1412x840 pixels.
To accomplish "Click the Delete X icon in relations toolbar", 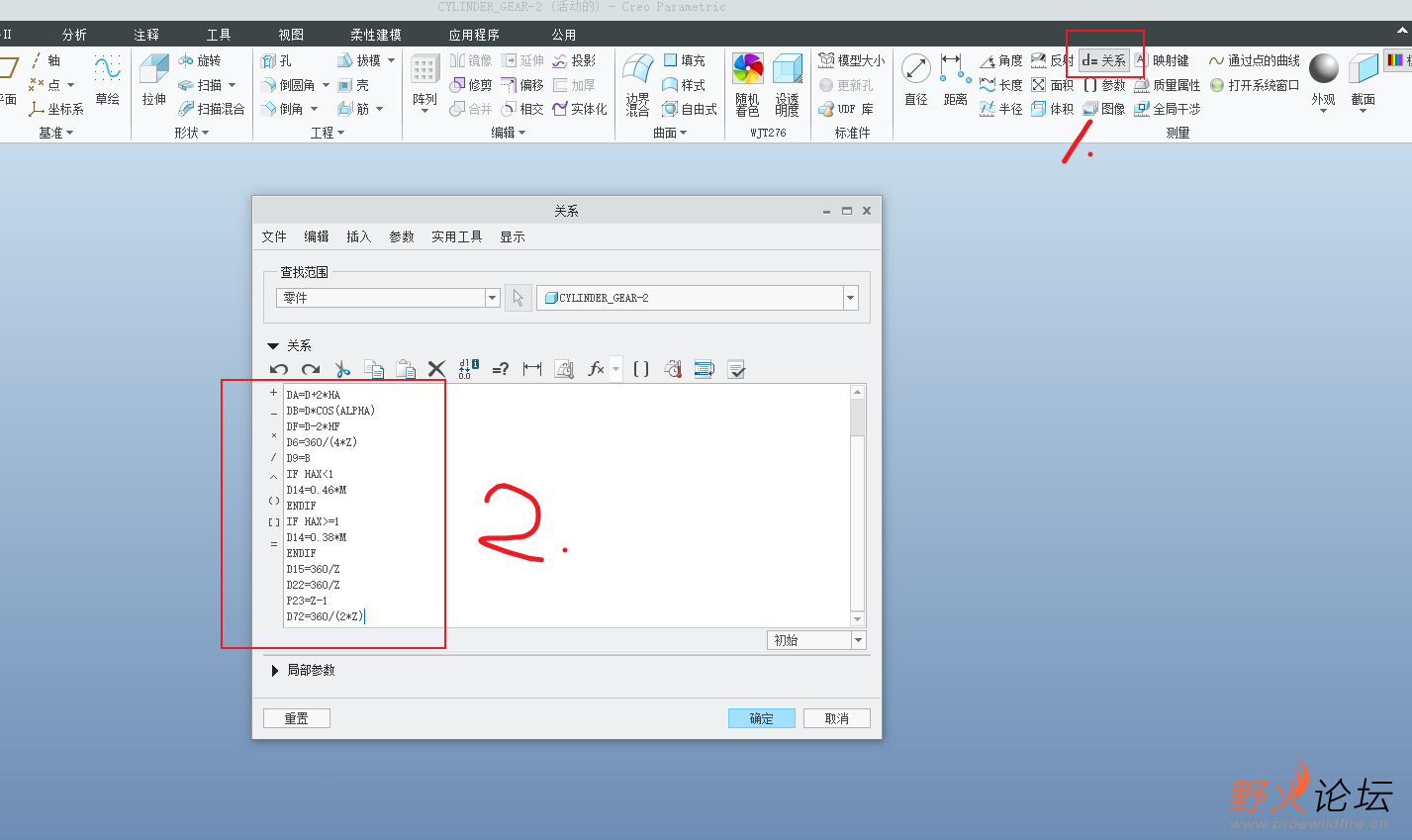I will click(x=436, y=369).
